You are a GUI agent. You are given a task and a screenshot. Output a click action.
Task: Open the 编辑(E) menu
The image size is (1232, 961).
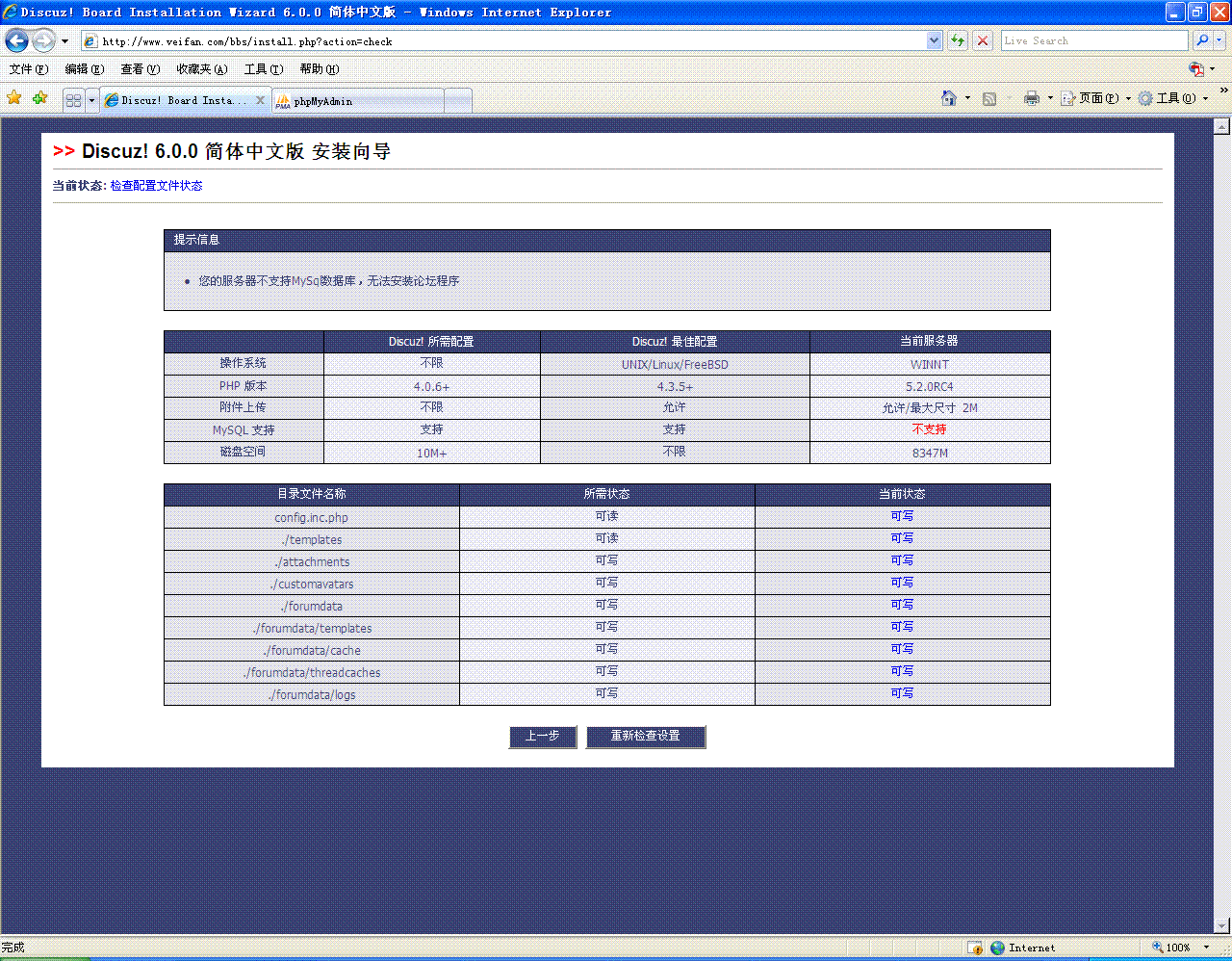(x=85, y=69)
